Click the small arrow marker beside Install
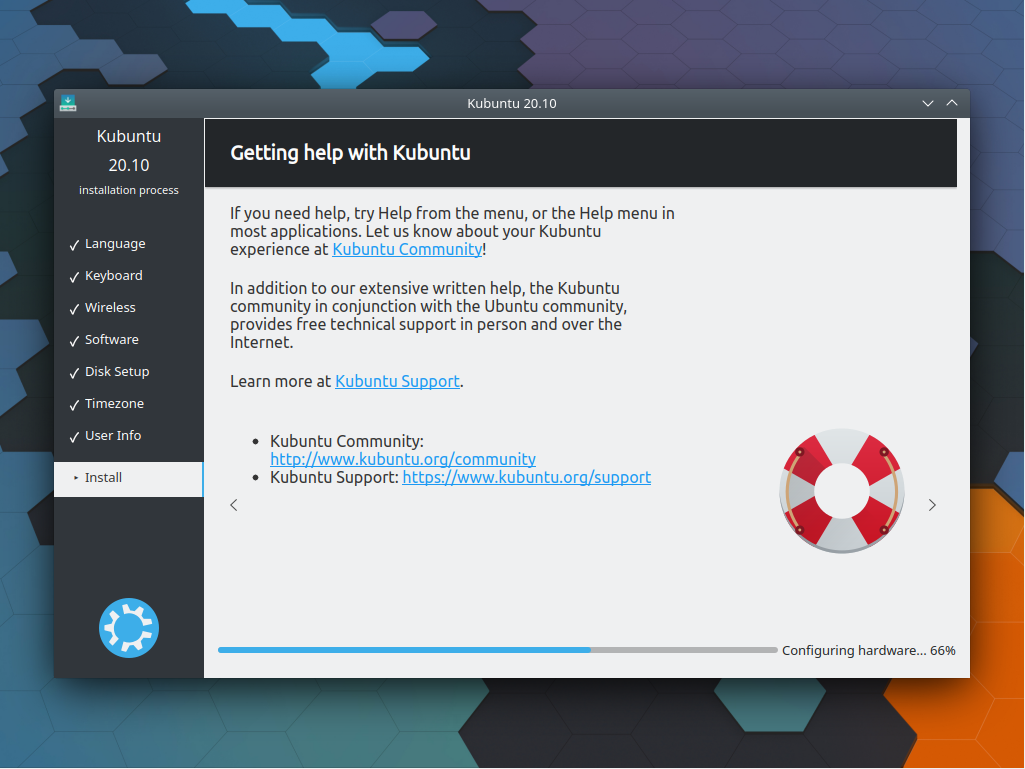 coord(76,478)
